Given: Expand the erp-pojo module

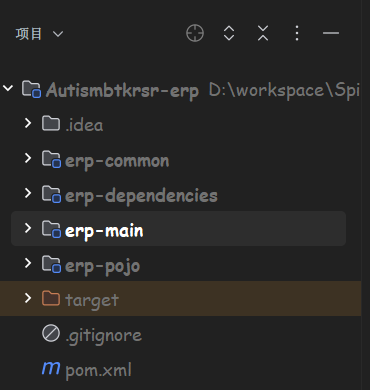Looking at the screenshot, I should point(28,263).
